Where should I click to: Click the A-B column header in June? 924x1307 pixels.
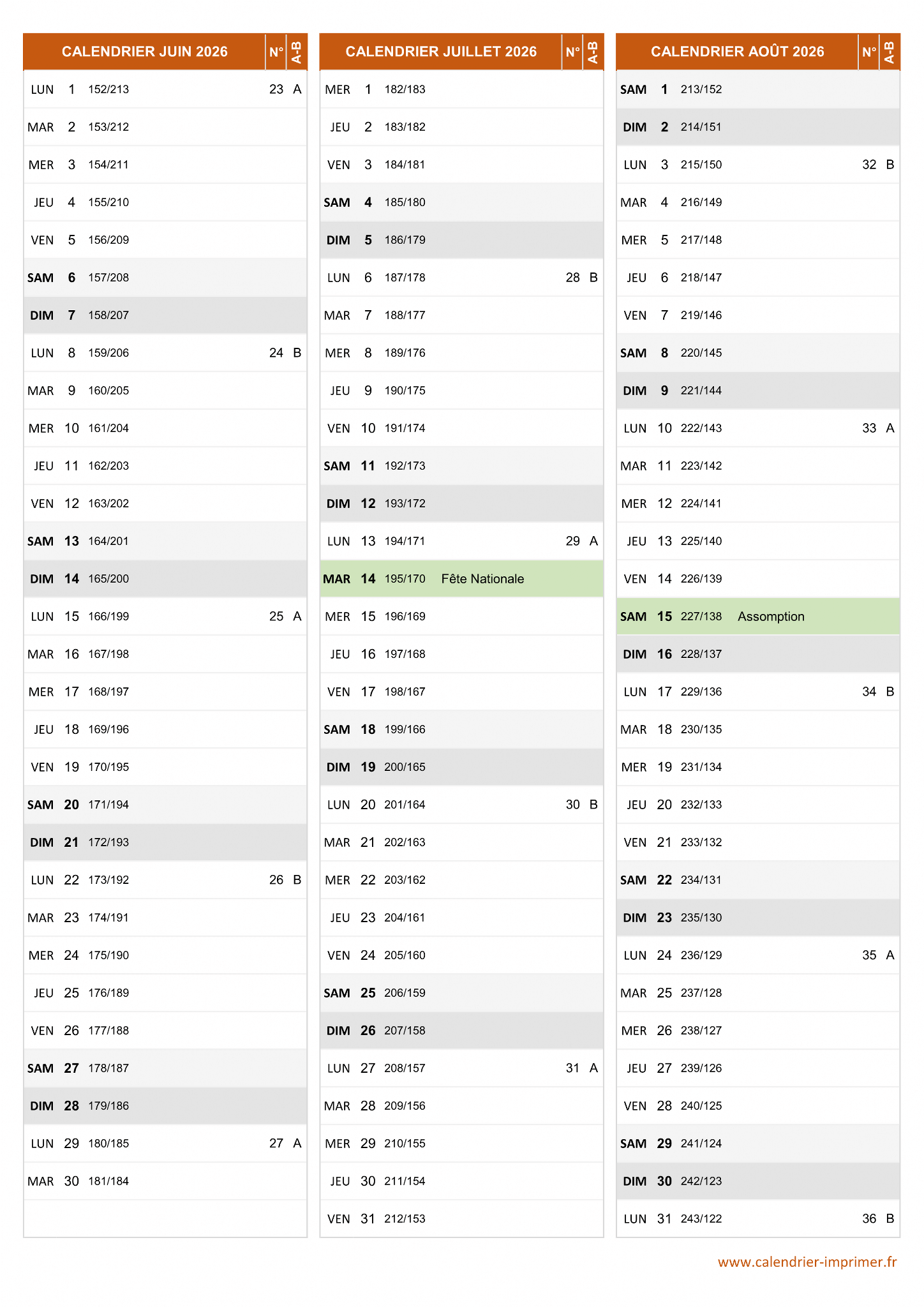[x=297, y=52]
